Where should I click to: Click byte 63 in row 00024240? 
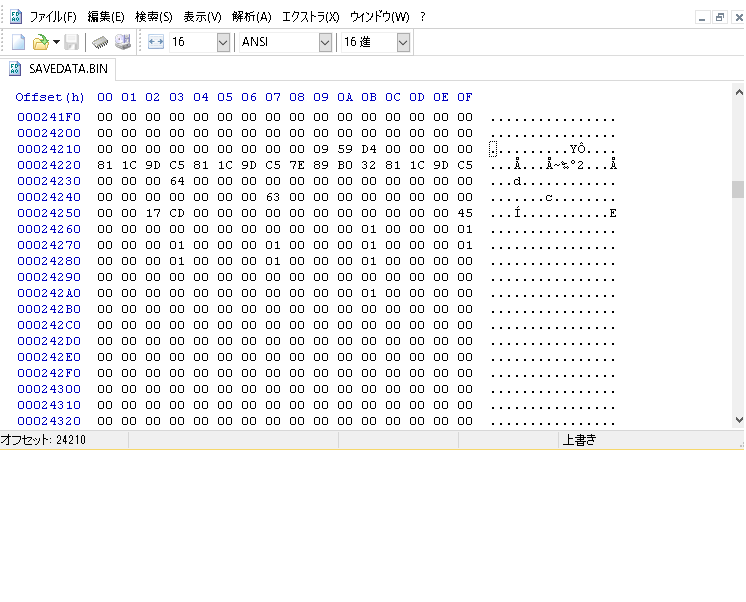(273, 197)
